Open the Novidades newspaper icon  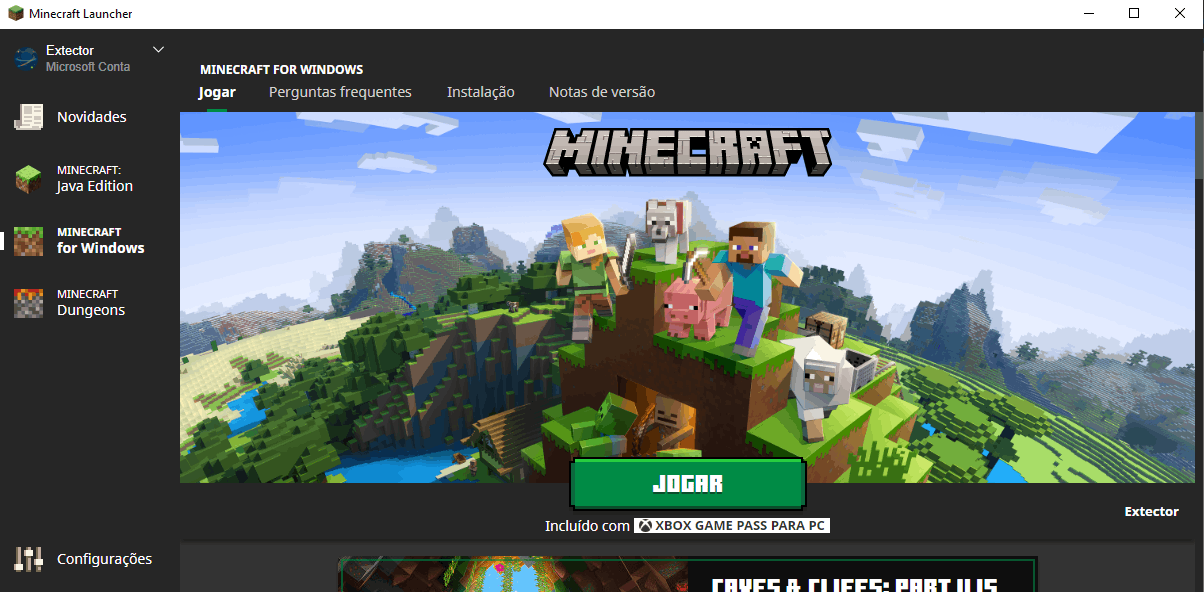[28, 117]
